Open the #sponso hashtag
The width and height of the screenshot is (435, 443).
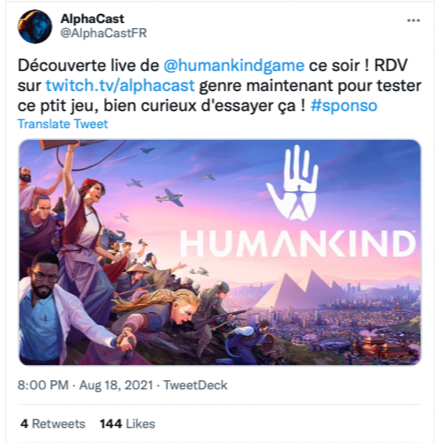point(344,106)
